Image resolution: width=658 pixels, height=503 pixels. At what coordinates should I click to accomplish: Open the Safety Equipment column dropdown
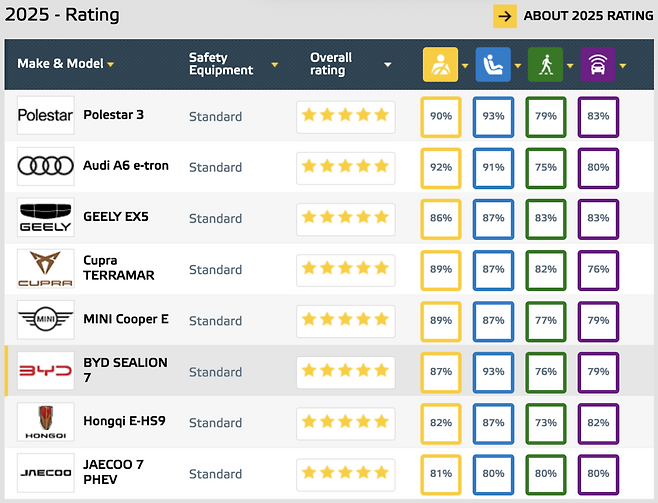coord(274,65)
